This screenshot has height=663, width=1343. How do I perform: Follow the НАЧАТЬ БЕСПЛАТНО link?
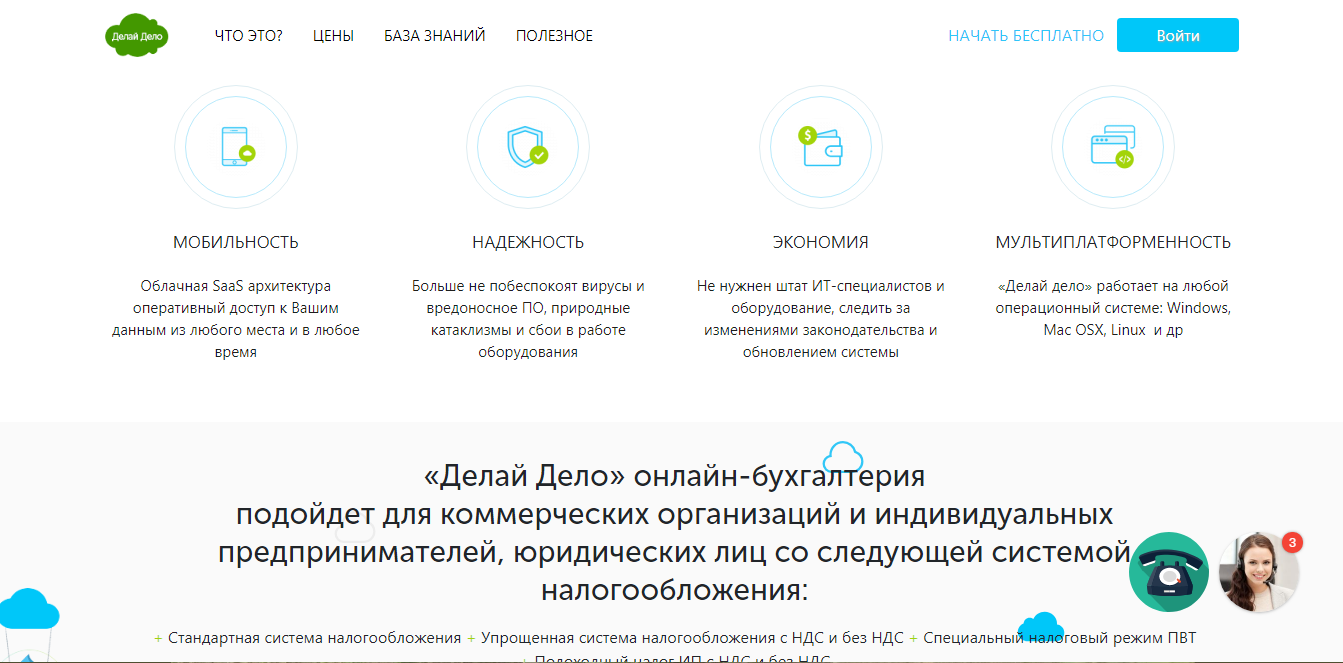coord(1027,35)
